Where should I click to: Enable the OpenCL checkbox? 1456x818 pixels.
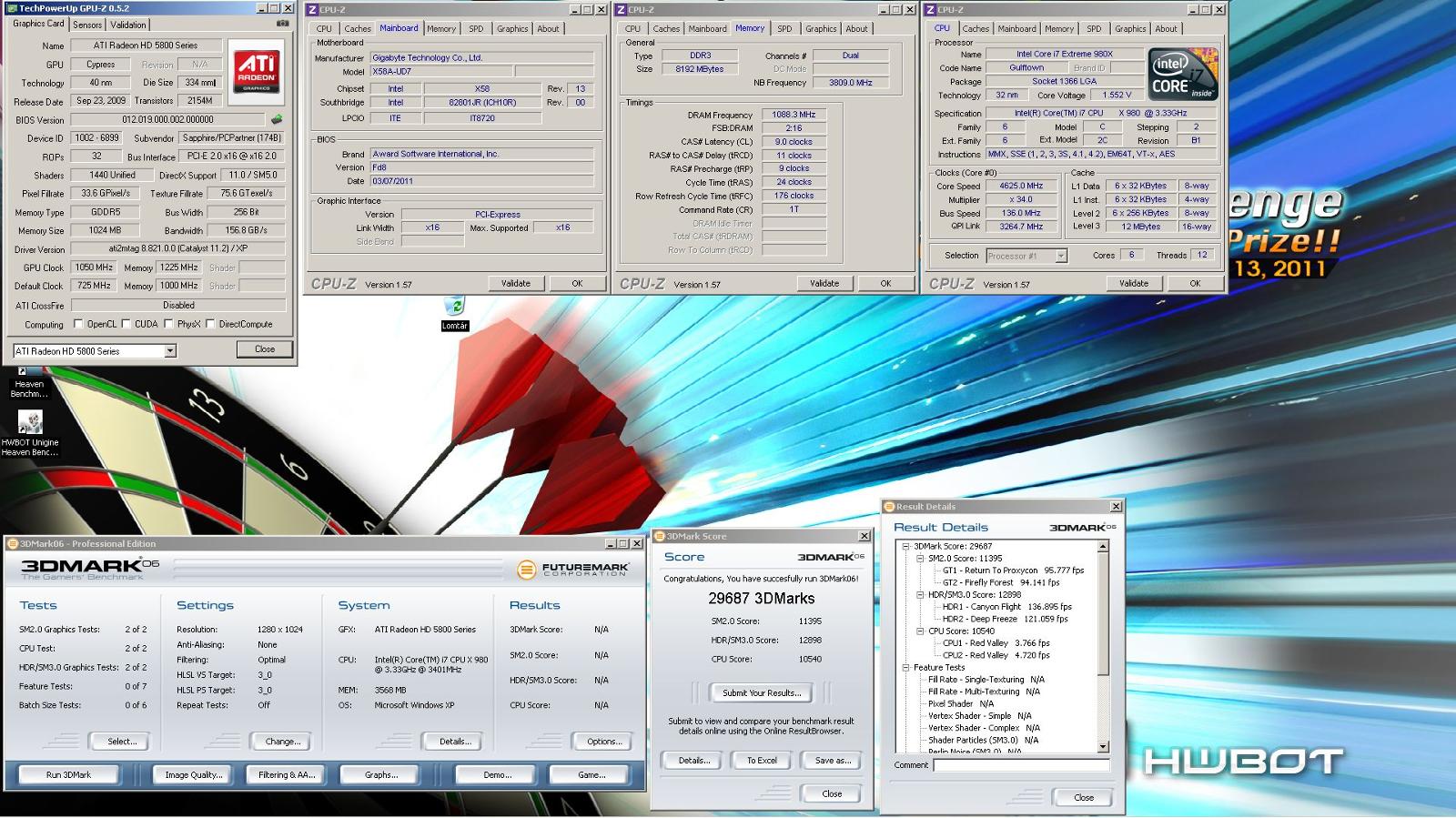pyautogui.click(x=78, y=323)
